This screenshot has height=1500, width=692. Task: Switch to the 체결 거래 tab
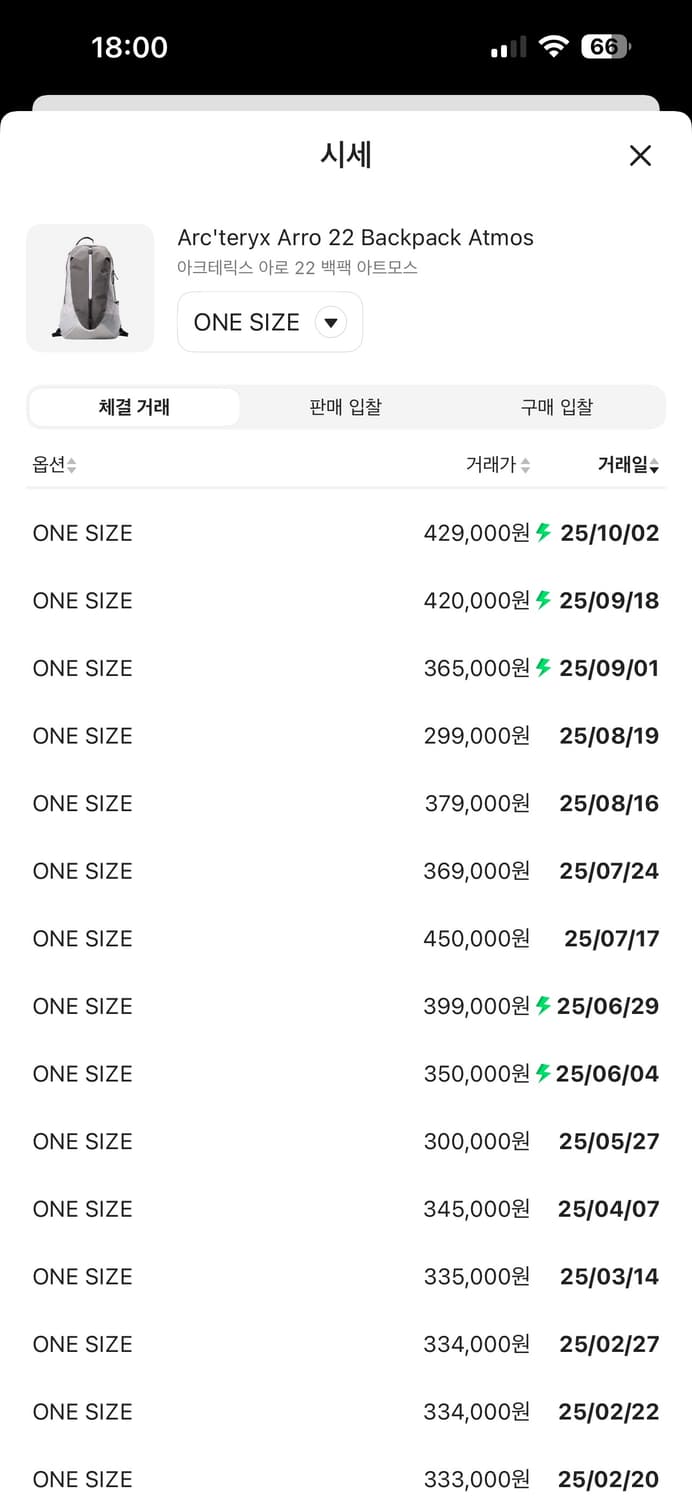[x=134, y=407]
